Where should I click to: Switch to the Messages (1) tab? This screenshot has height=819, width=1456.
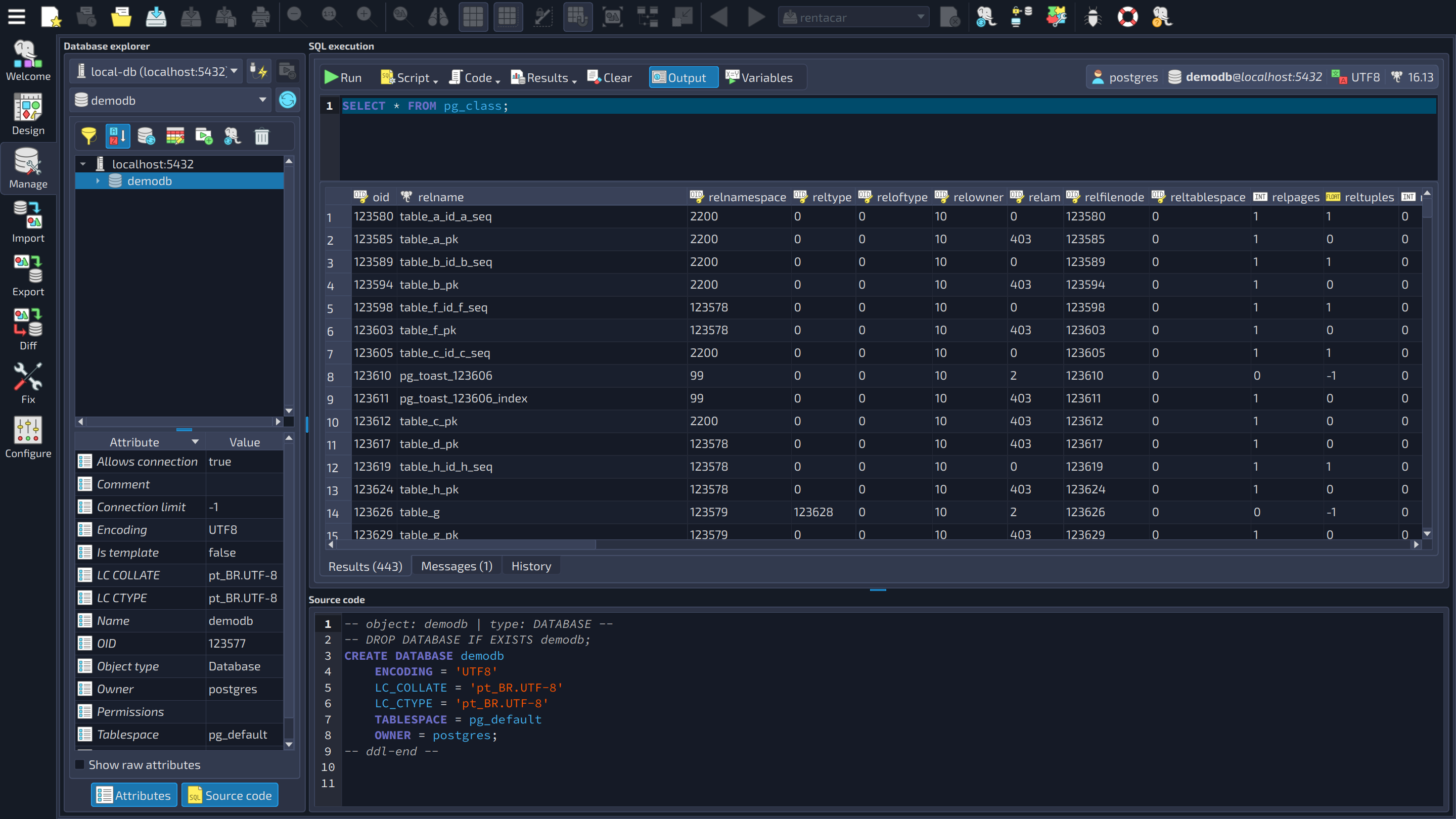[x=457, y=566]
